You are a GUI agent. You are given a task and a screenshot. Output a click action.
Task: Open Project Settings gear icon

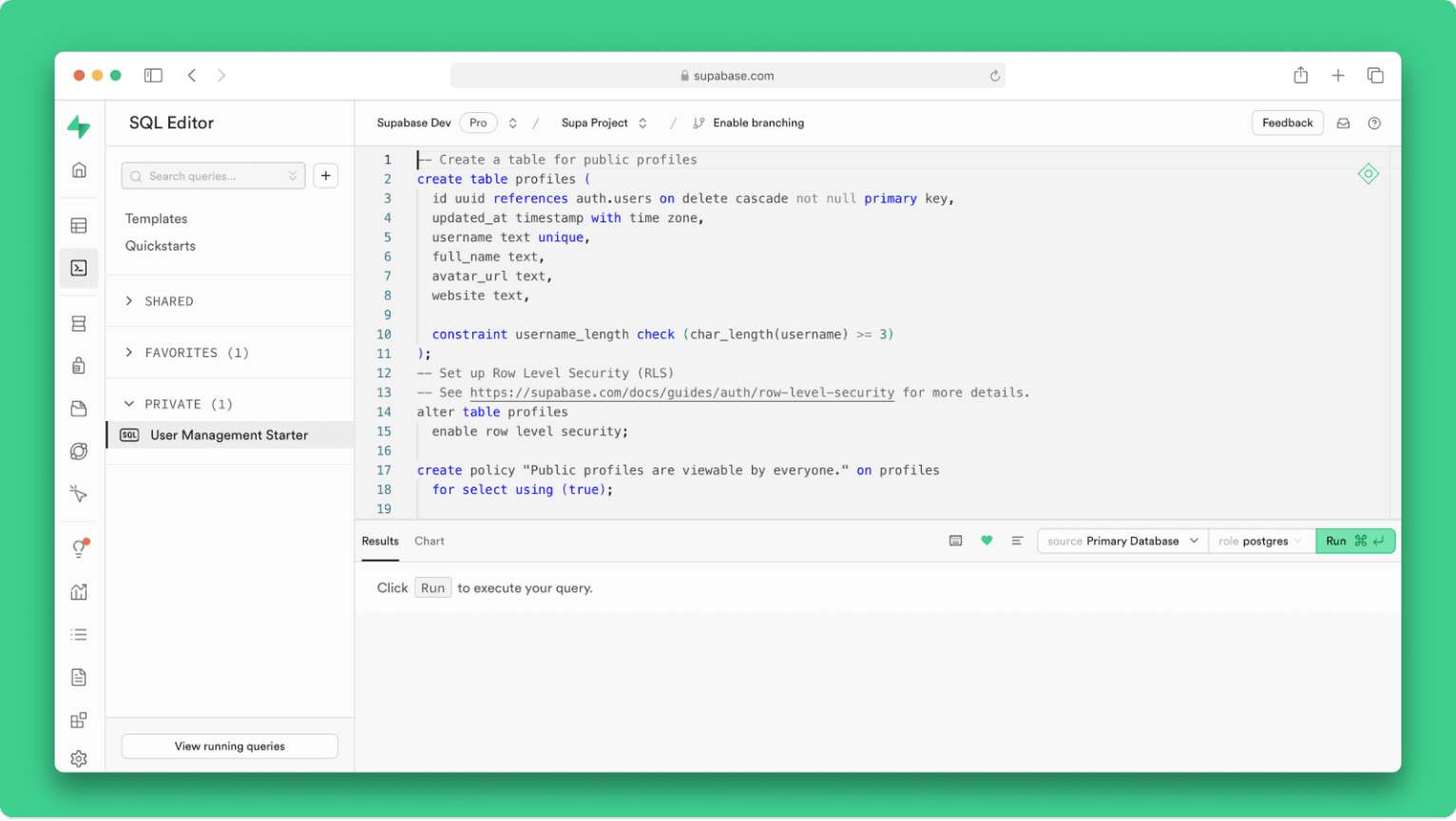pyautogui.click(x=79, y=758)
